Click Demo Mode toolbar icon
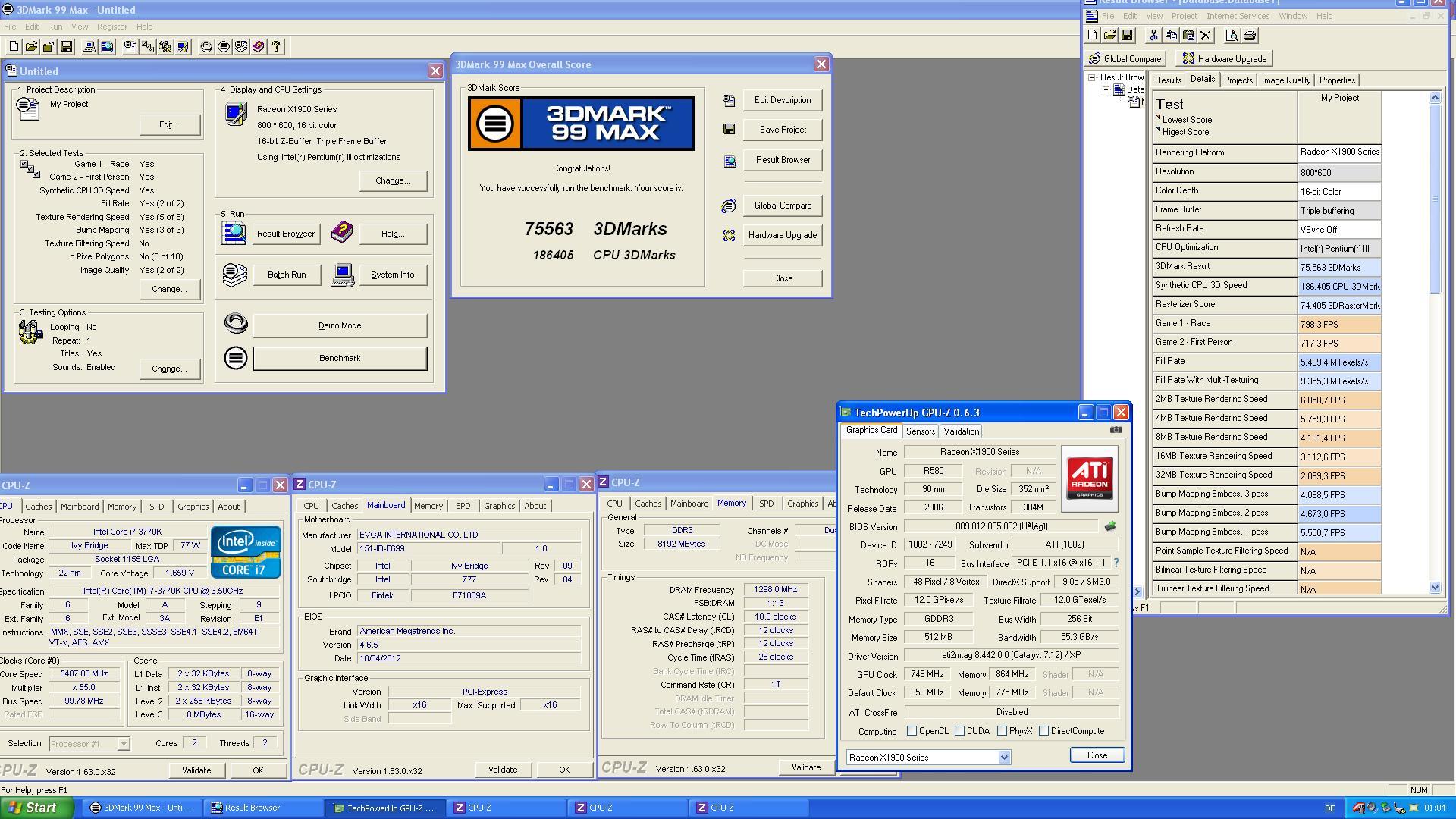This screenshot has height=819, width=1456. [x=206, y=47]
